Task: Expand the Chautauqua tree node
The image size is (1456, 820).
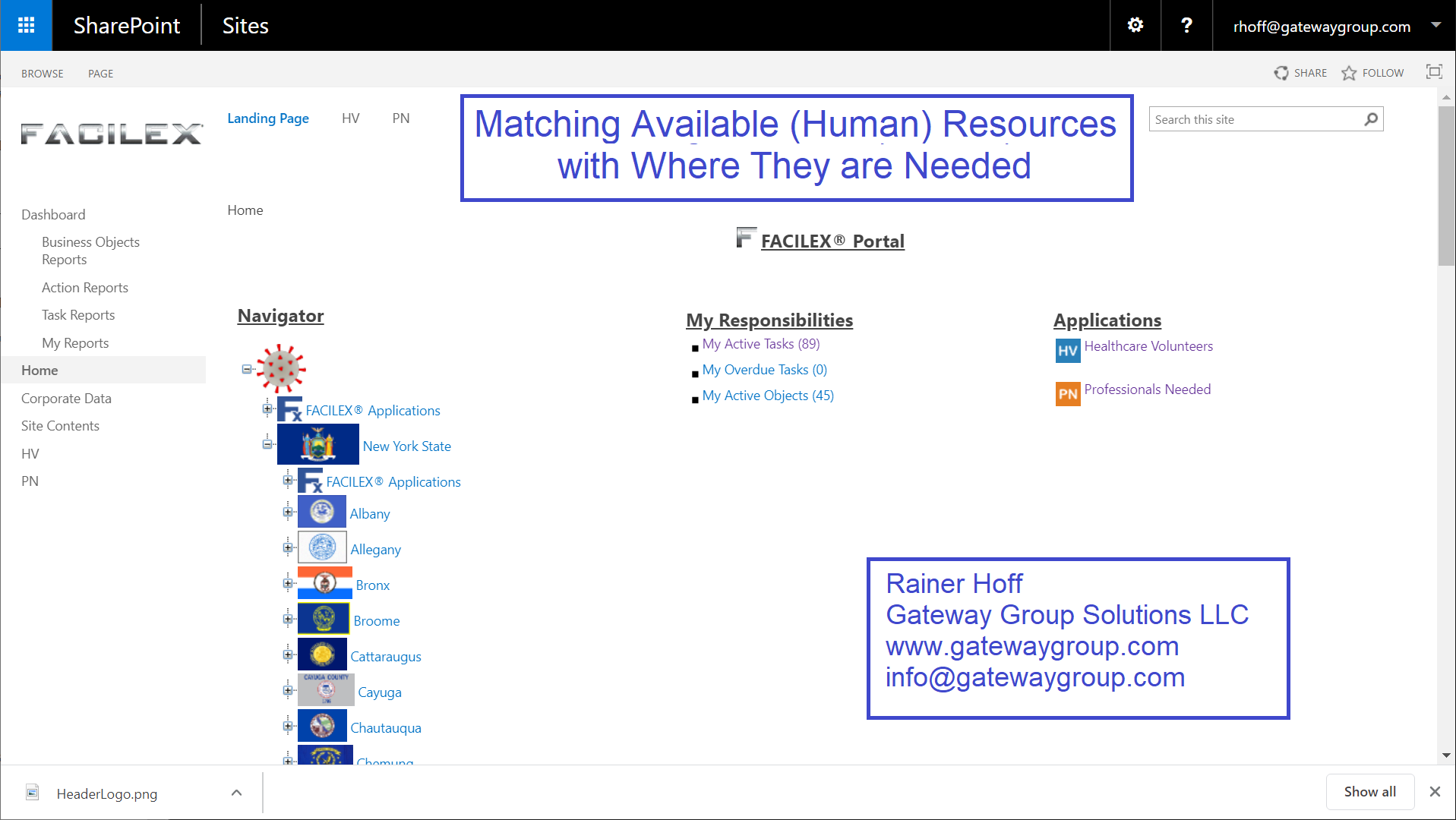Action: pyautogui.click(x=287, y=726)
